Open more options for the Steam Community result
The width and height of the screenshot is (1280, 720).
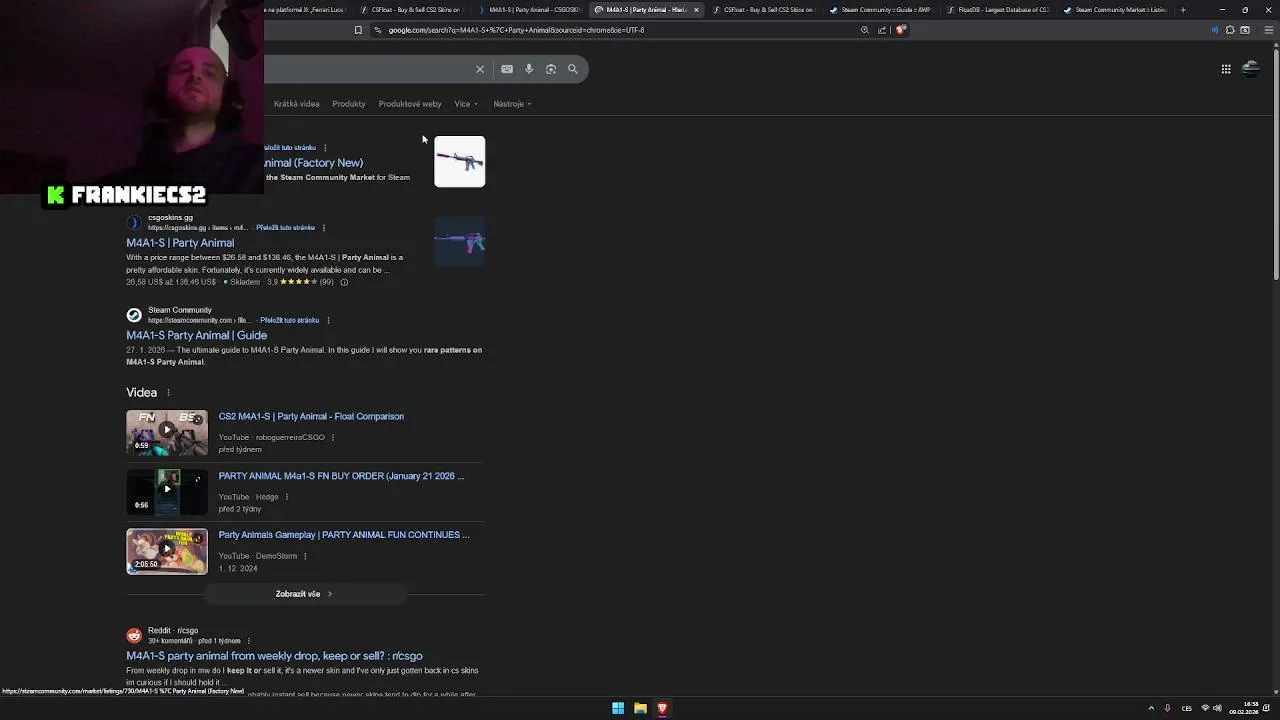[x=328, y=320]
